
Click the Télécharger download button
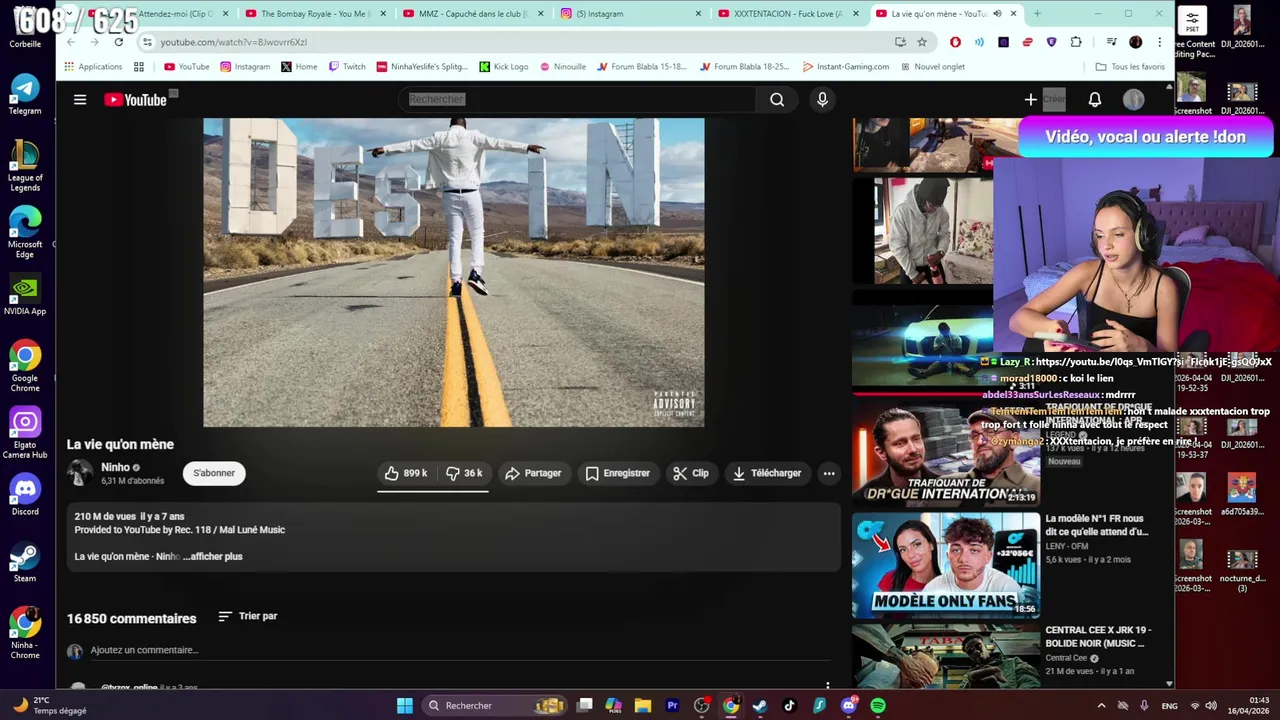(767, 473)
